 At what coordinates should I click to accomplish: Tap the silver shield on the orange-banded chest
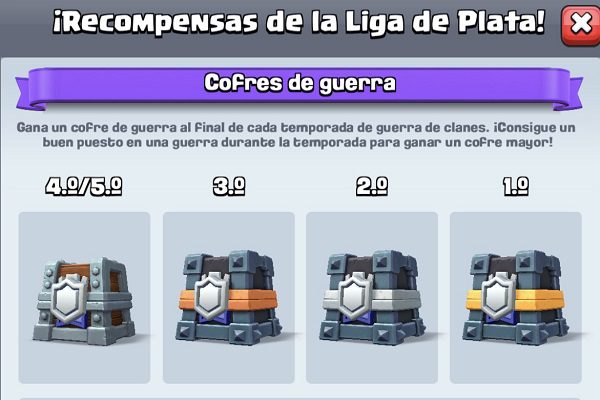211,296
